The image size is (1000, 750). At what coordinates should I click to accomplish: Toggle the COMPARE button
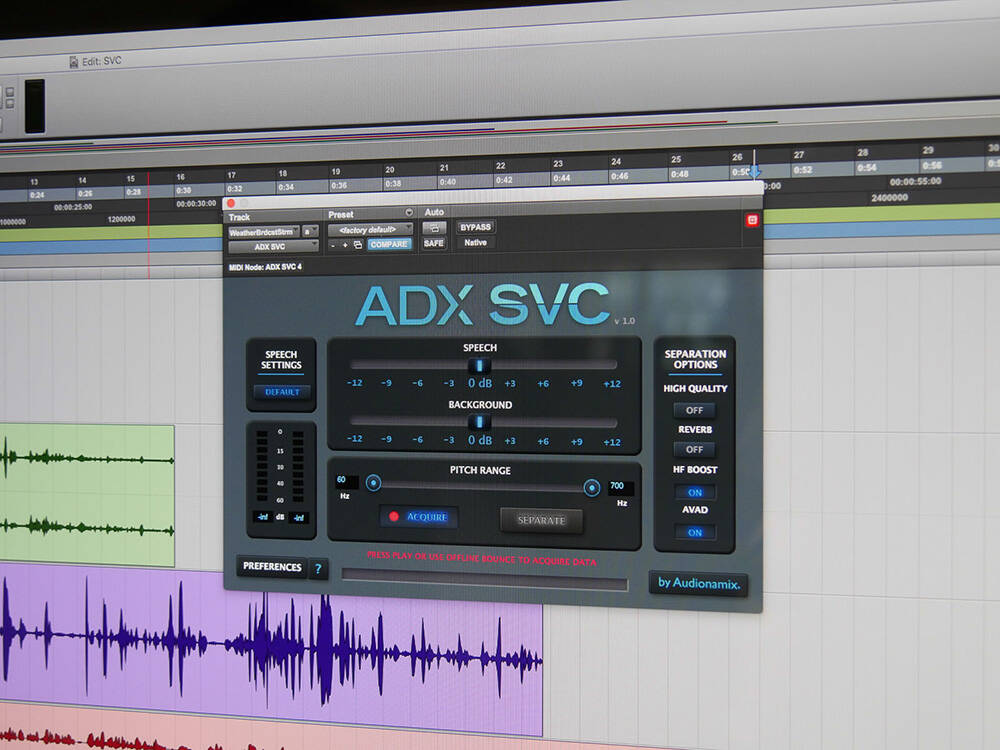[x=389, y=244]
